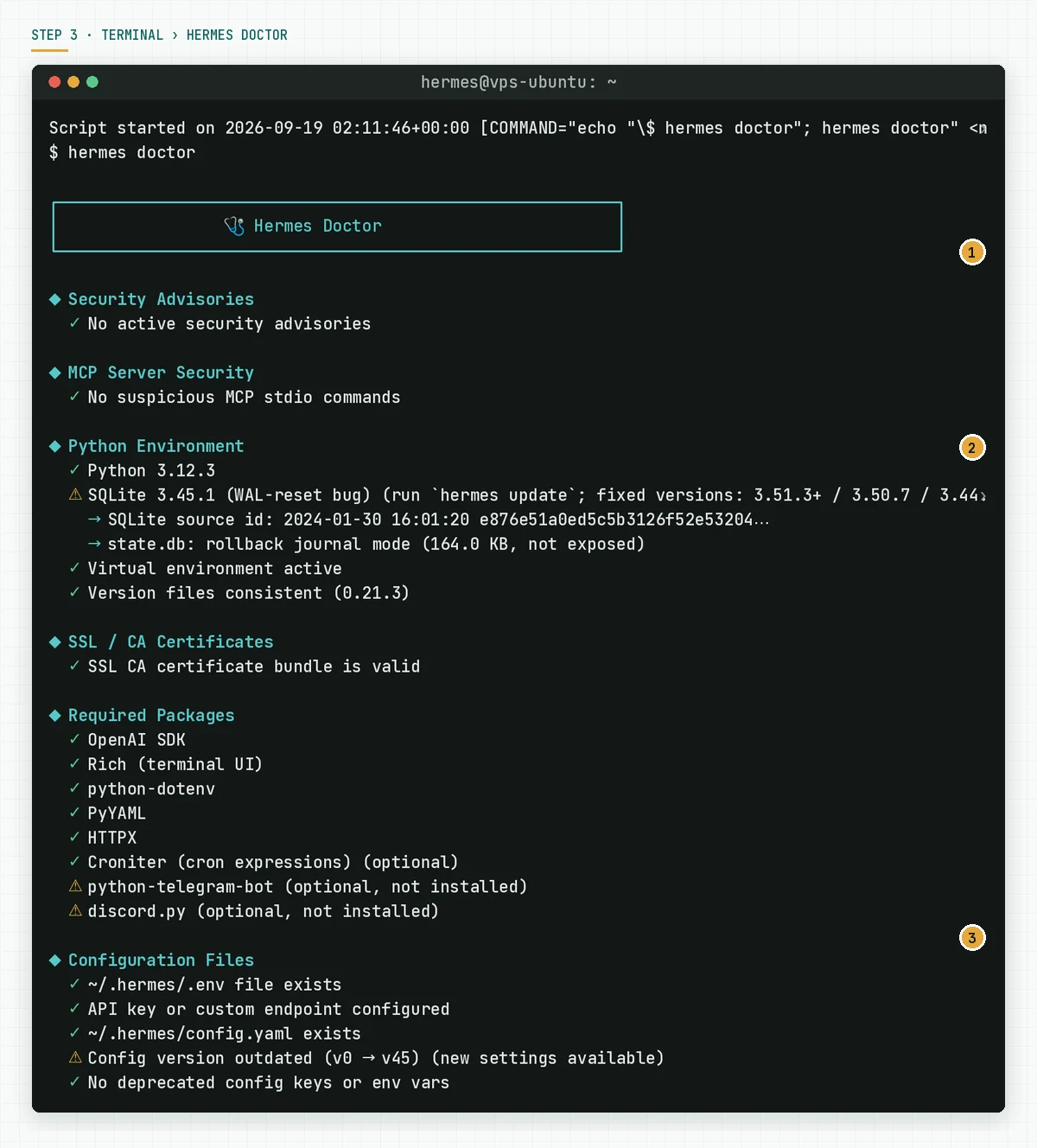
Task: Click the checkmark beside HTTPX
Action: click(x=75, y=838)
